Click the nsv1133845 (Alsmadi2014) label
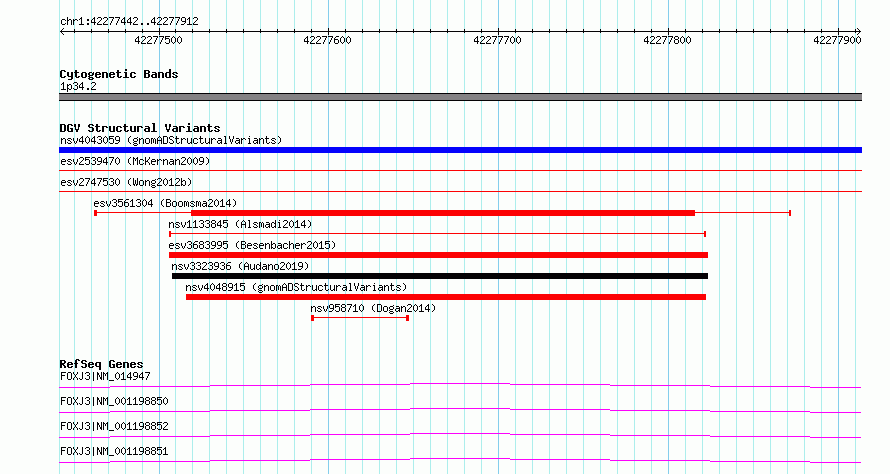The height and width of the screenshot is (474, 890). point(240,224)
